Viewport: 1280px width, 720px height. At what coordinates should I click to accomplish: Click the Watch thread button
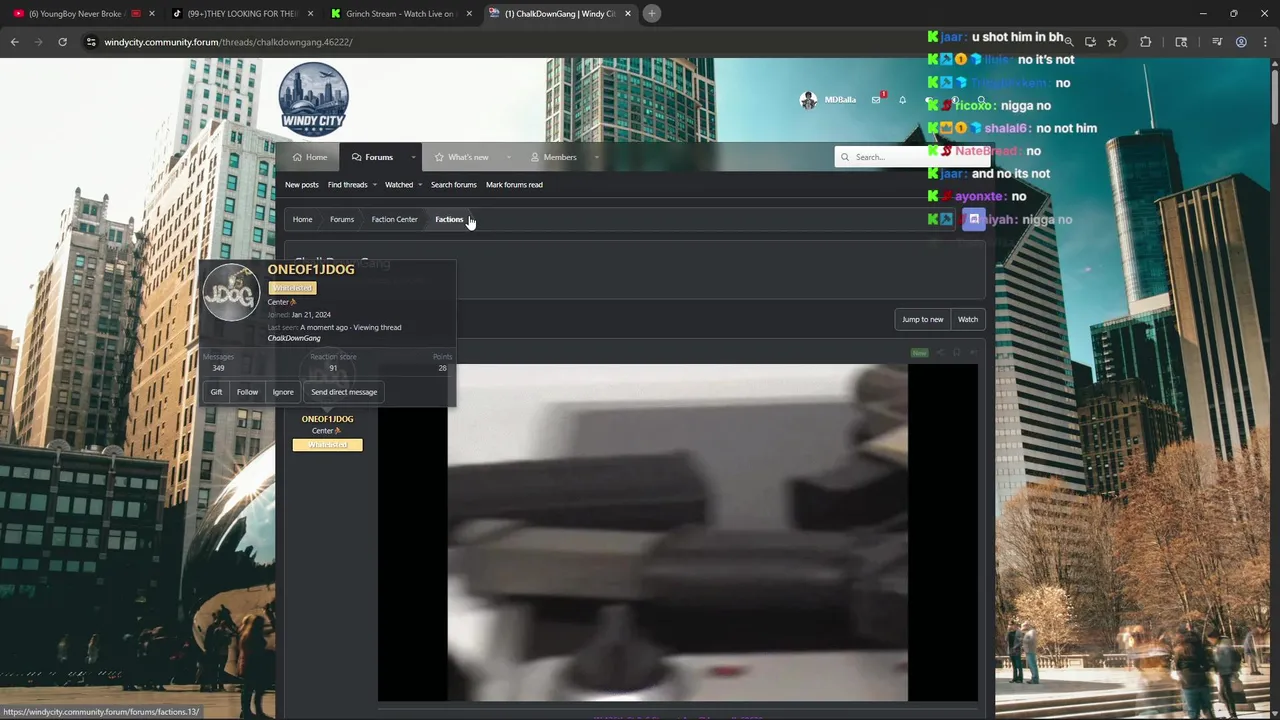968,319
